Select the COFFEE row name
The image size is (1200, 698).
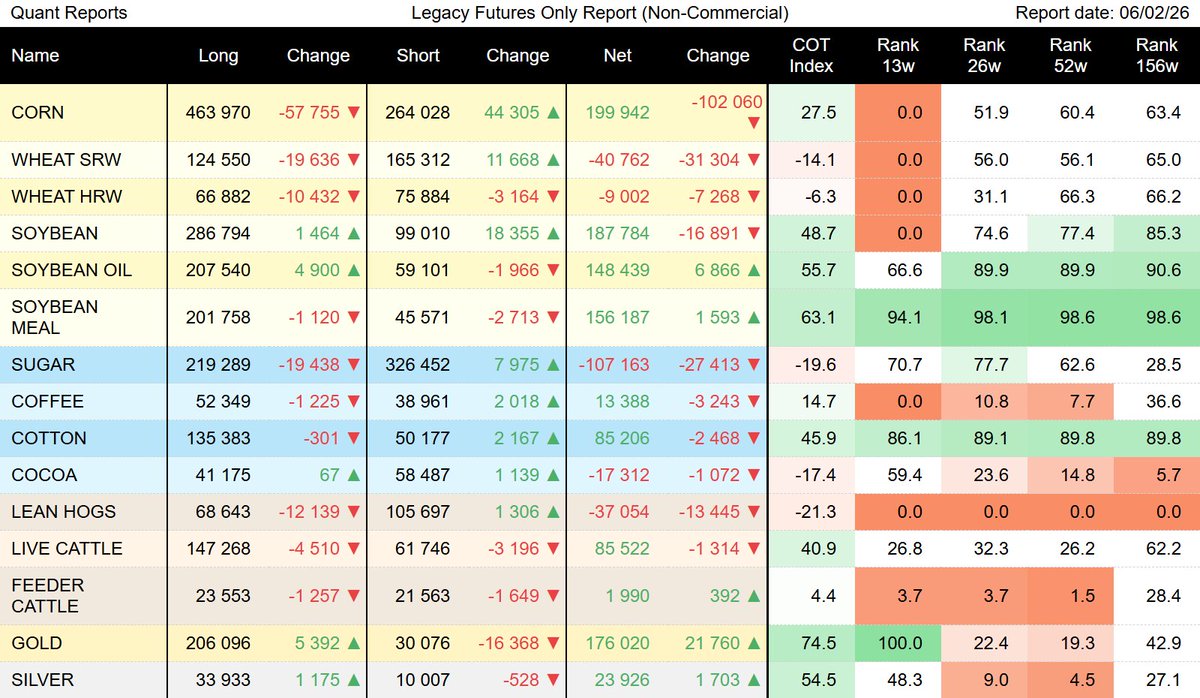[x=47, y=401]
